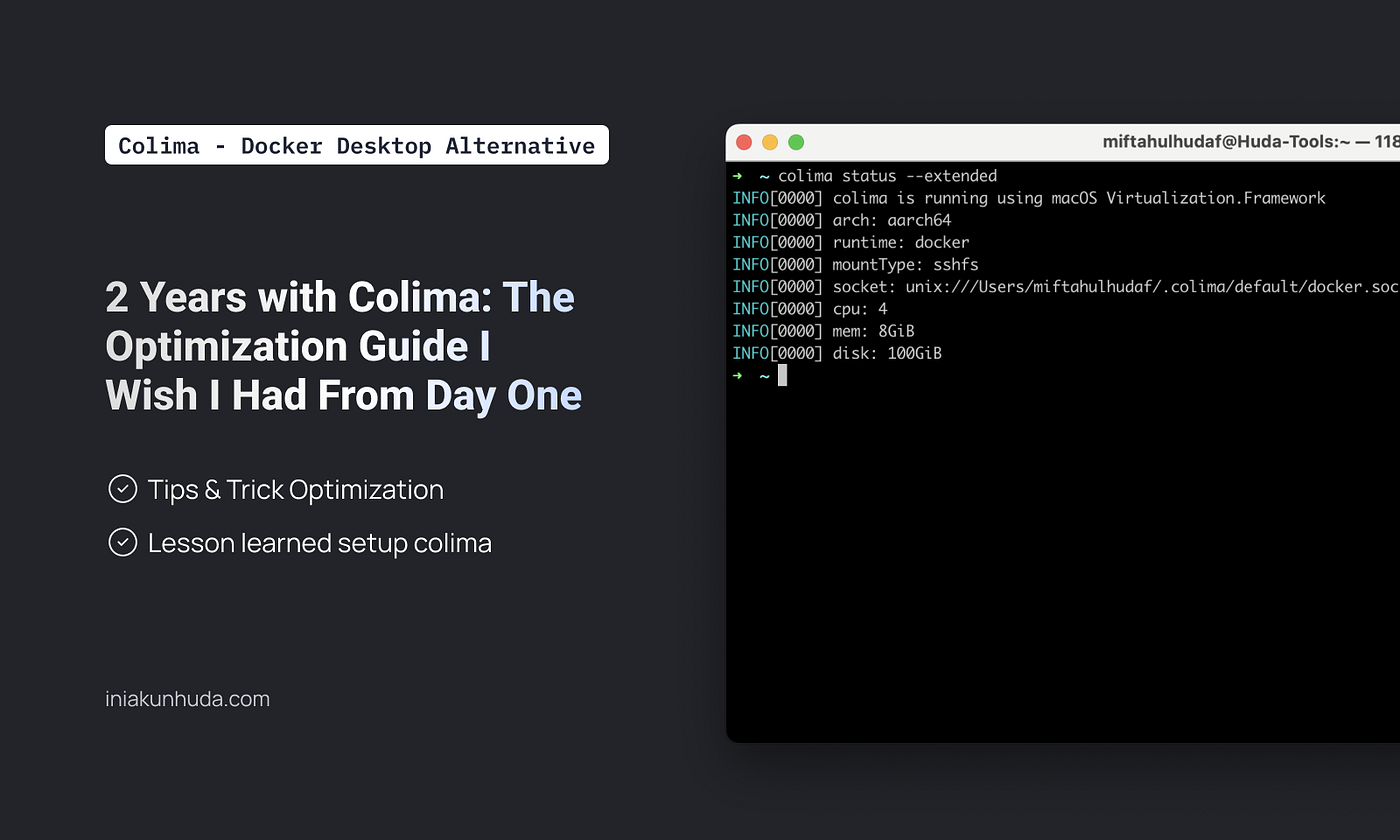Click the 'cpu: 4' output line
The height and width of the screenshot is (840, 1400).
pyautogui.click(x=810, y=308)
